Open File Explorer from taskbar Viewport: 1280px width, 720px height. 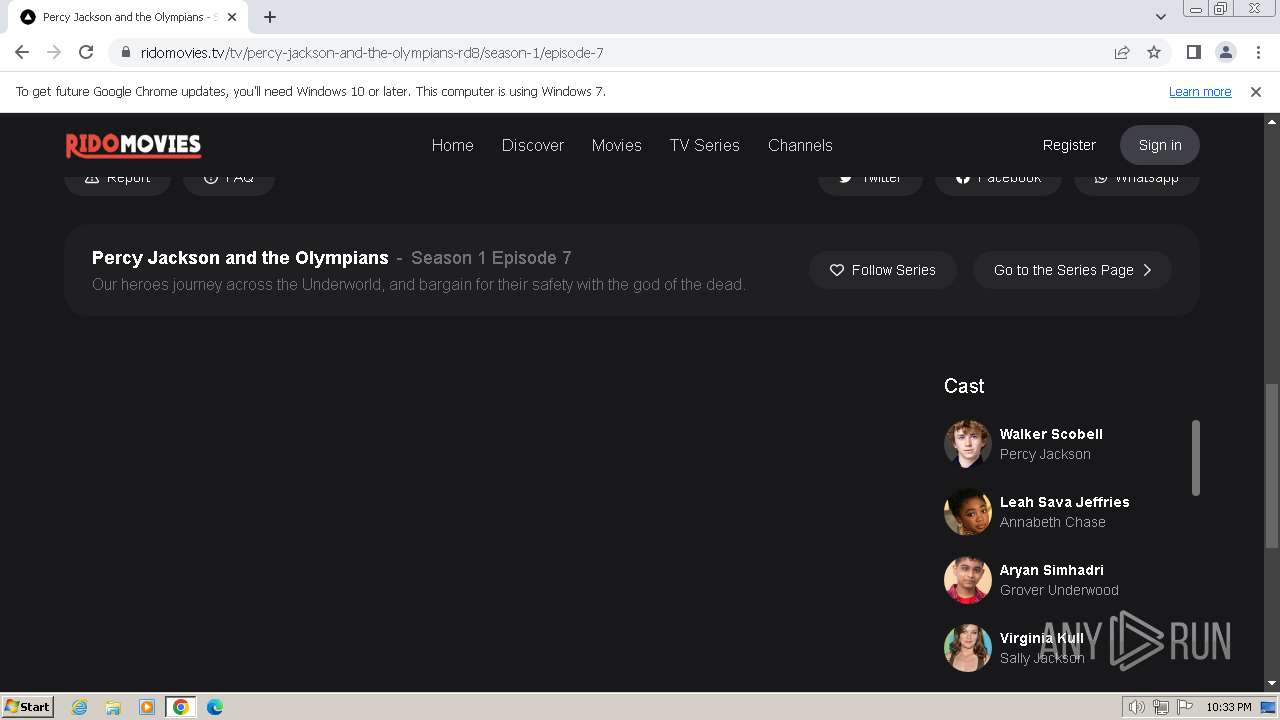click(113, 707)
